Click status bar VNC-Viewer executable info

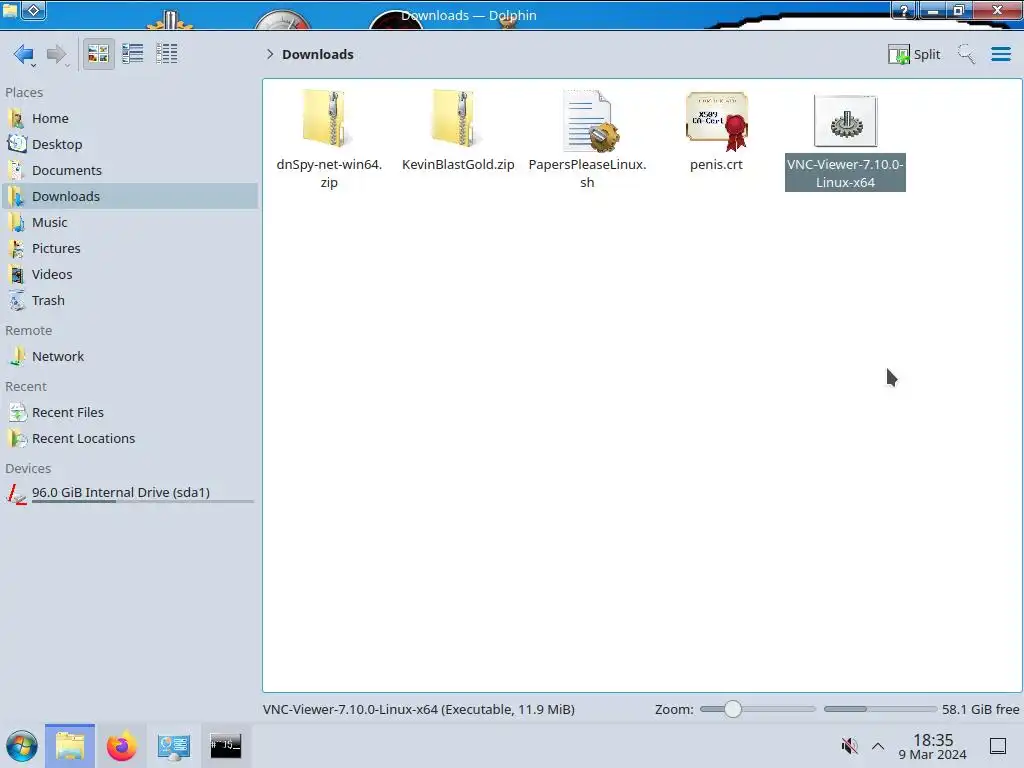(419, 709)
